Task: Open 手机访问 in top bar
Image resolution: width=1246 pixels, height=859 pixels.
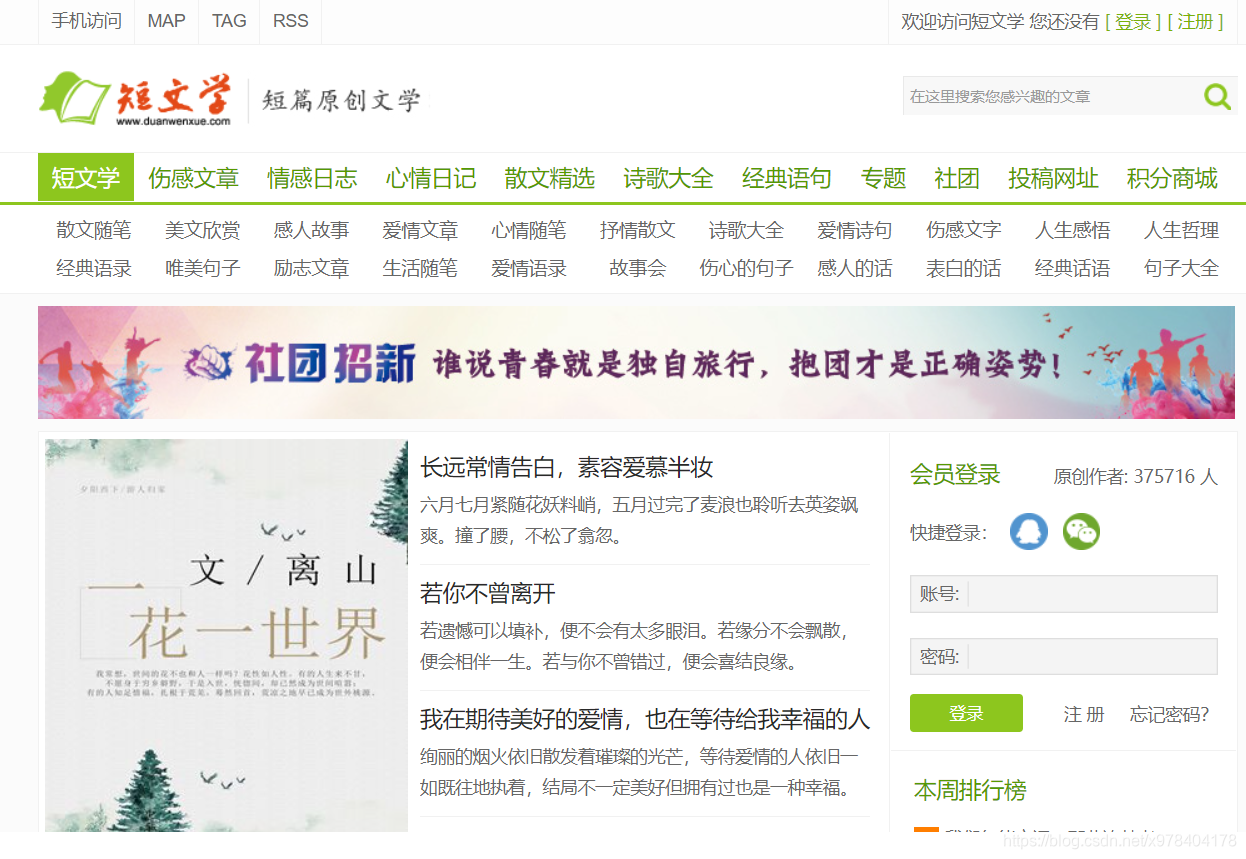Action: pos(86,21)
